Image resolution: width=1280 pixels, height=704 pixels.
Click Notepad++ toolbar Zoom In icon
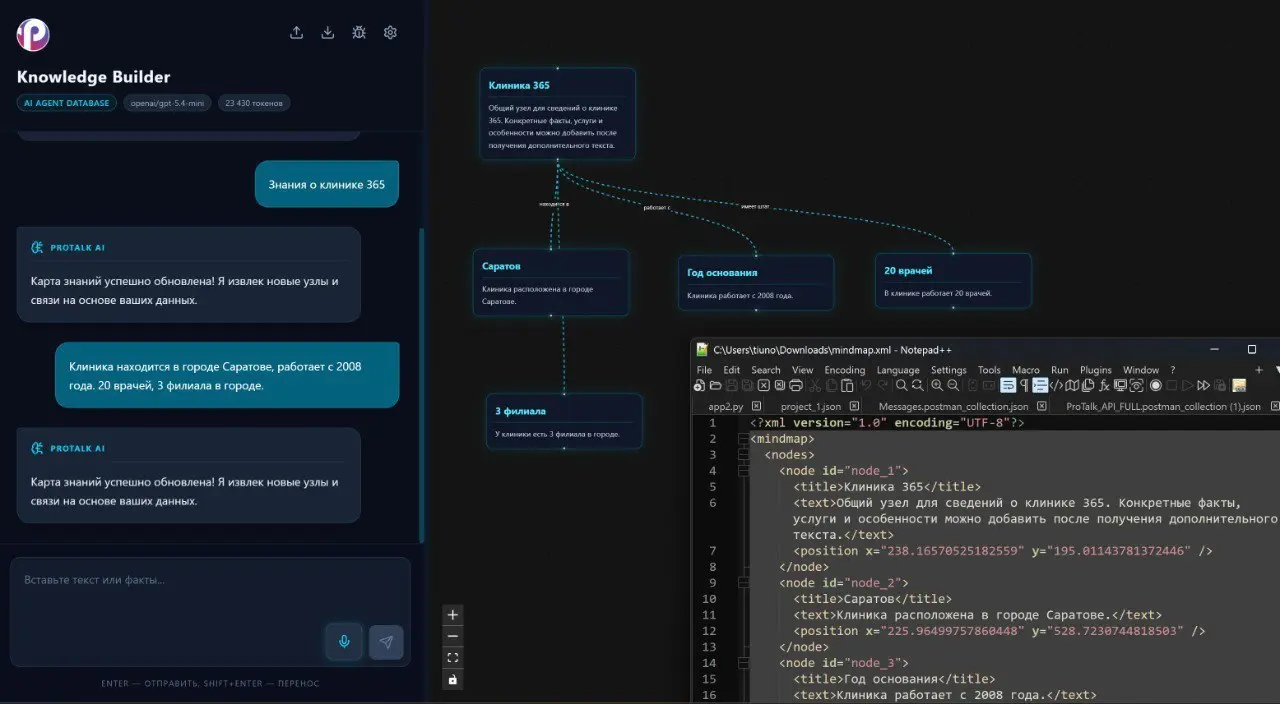pyautogui.click(x=938, y=385)
